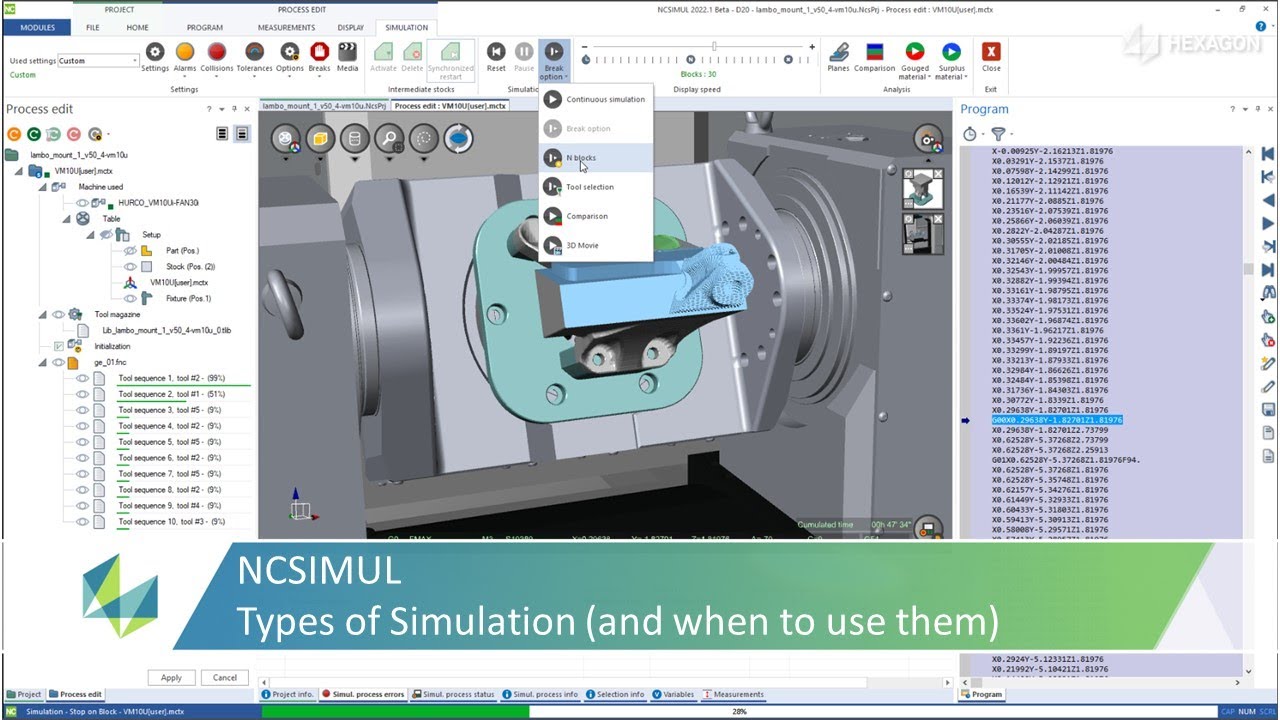Screen dimensions: 1280x720
Task: Collapse the Table tree node
Action: pos(67,219)
